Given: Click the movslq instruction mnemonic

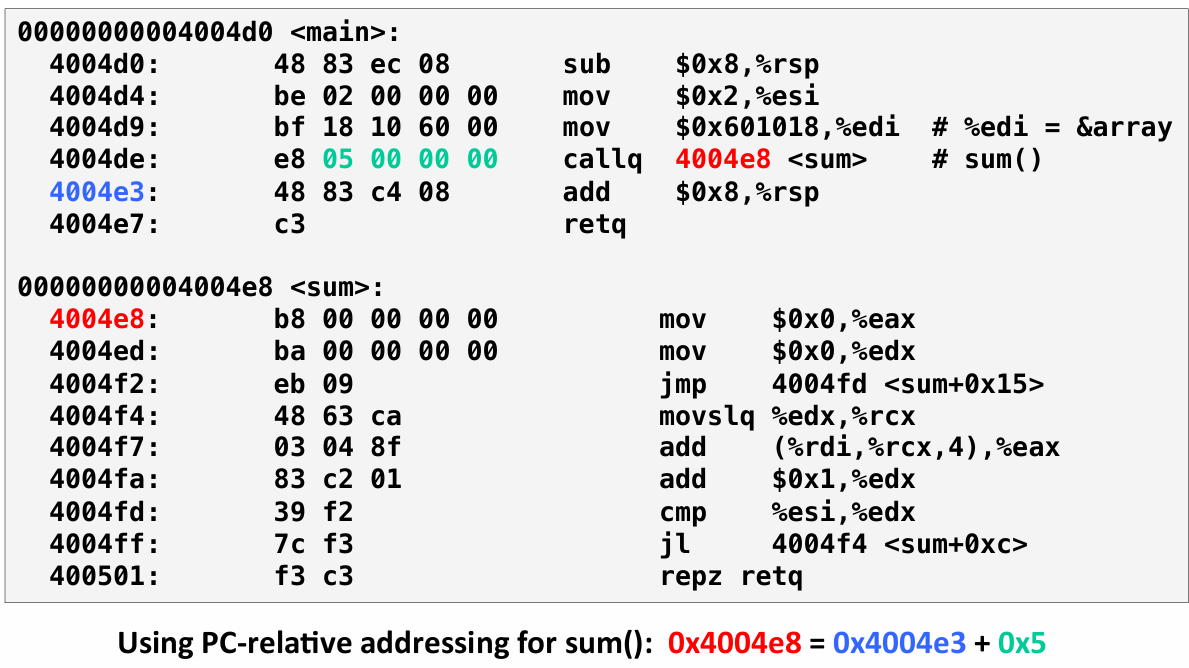Looking at the screenshot, I should pos(706,416).
